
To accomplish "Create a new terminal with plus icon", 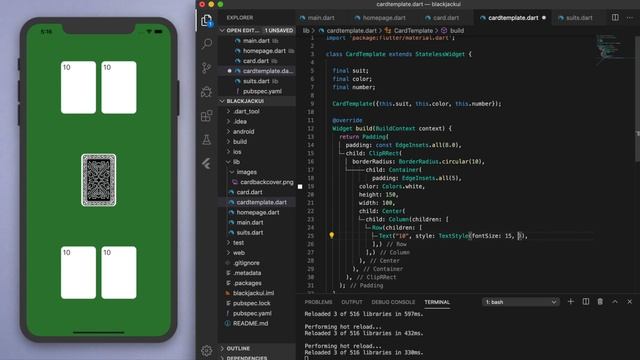I will click(x=571, y=302).
